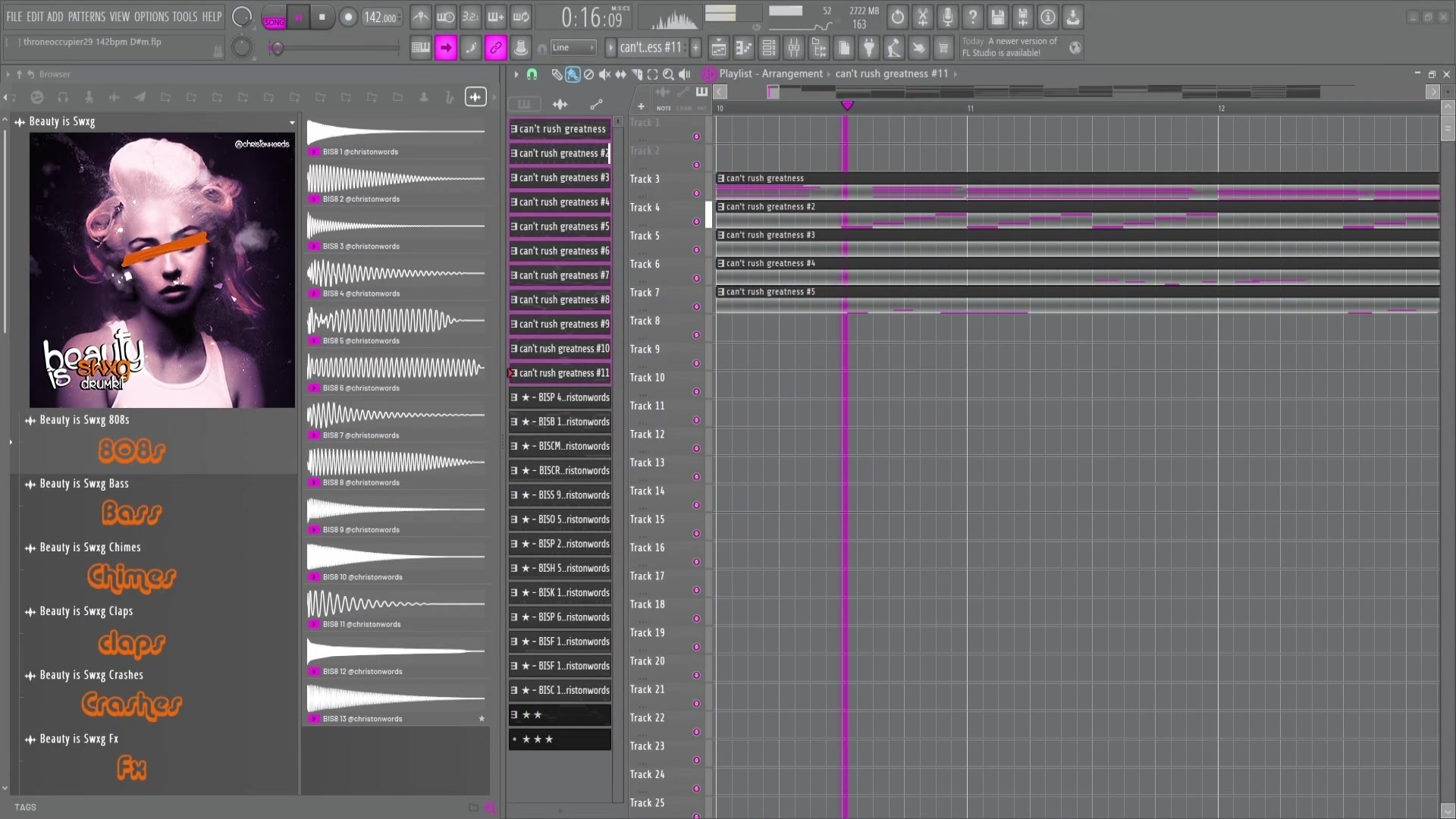The height and width of the screenshot is (819, 1456).
Task: Select the Delete tool in playlist toolbar
Action: pos(588,74)
